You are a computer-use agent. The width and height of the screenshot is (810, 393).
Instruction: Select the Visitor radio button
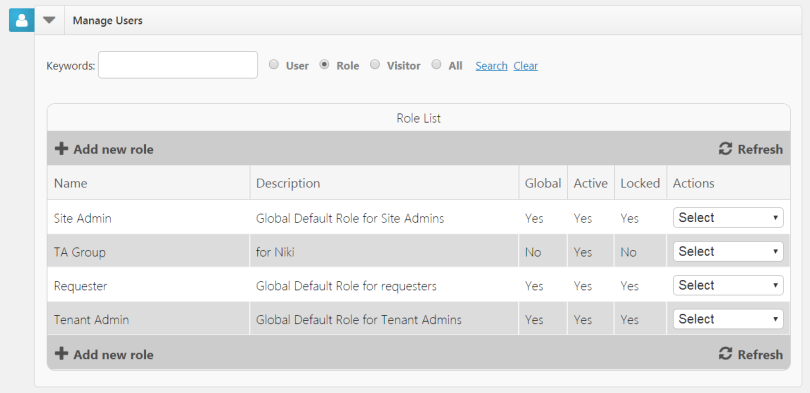point(375,65)
